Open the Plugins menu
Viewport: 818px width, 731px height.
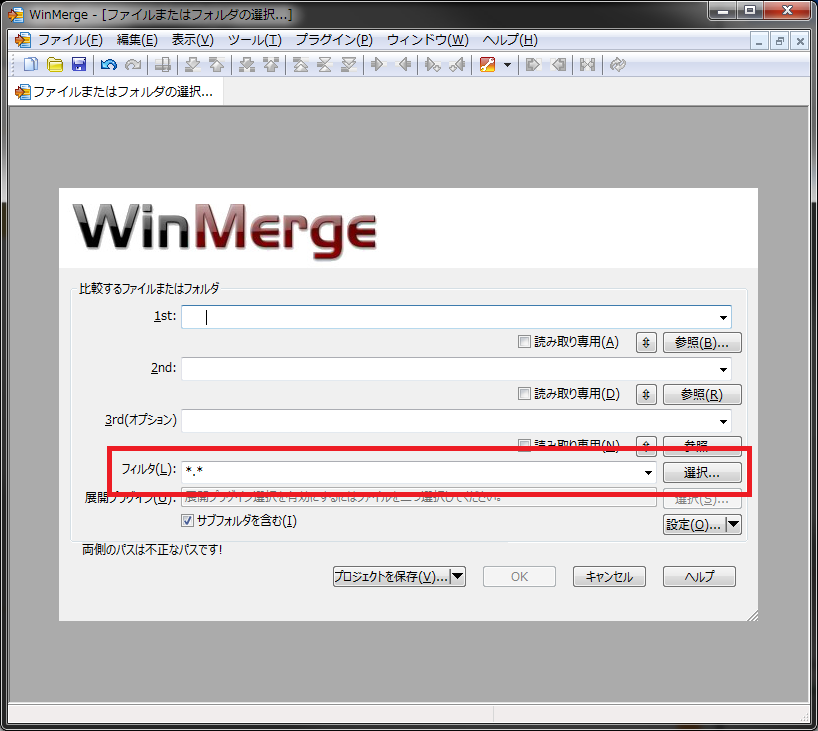coord(332,40)
